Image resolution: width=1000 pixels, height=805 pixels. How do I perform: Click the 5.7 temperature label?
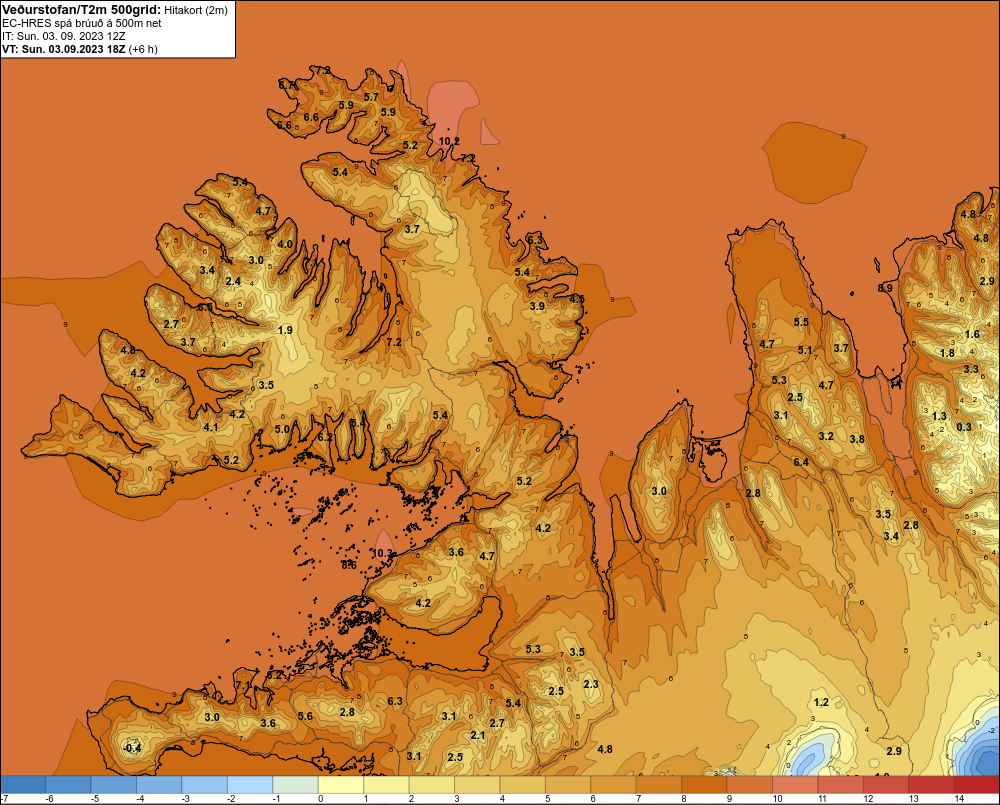[x=371, y=97]
